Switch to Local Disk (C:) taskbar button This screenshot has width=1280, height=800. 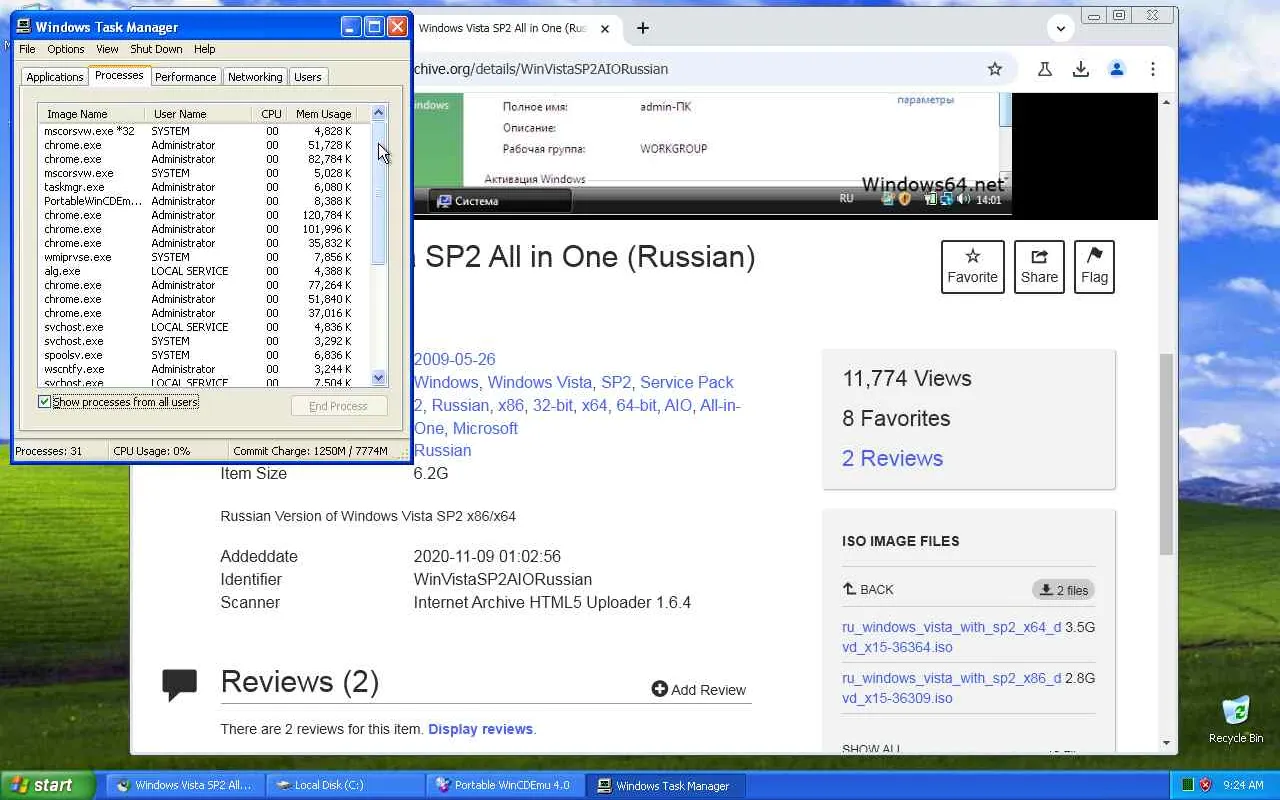pos(345,785)
